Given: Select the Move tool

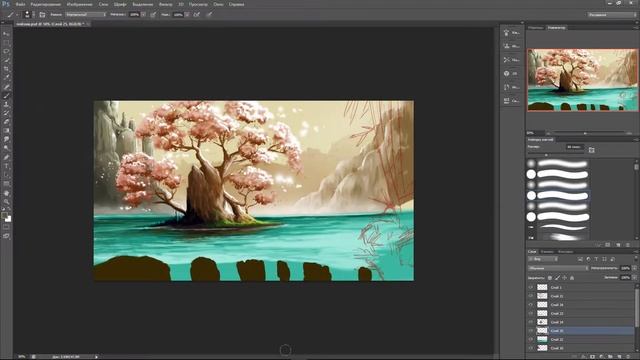Looking at the screenshot, I should (x=6, y=34).
